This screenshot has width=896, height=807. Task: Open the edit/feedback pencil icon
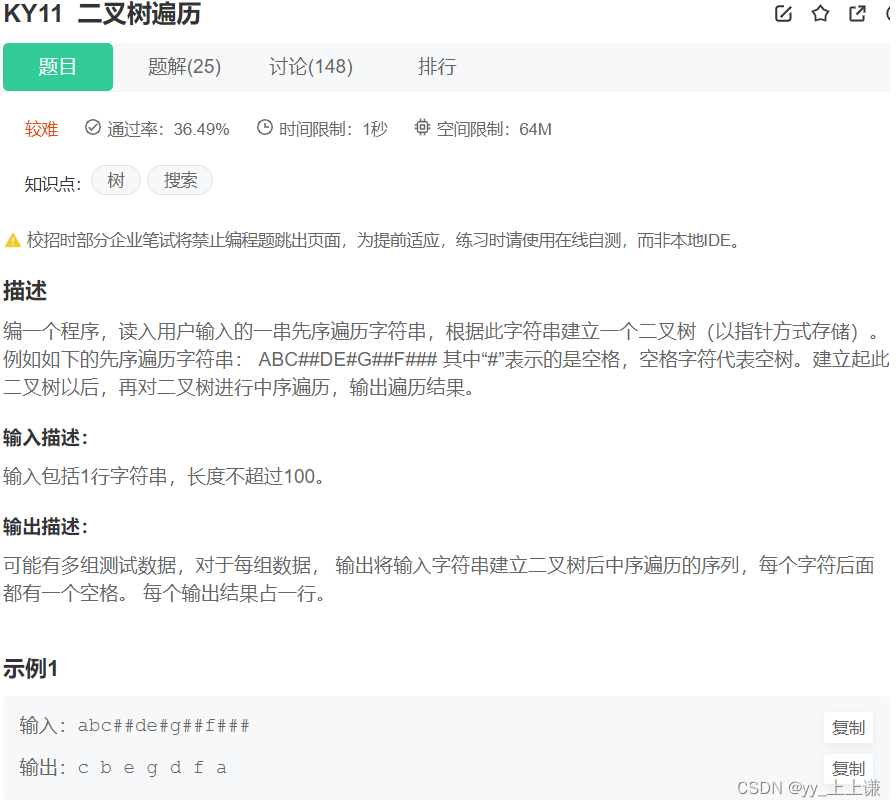[783, 14]
